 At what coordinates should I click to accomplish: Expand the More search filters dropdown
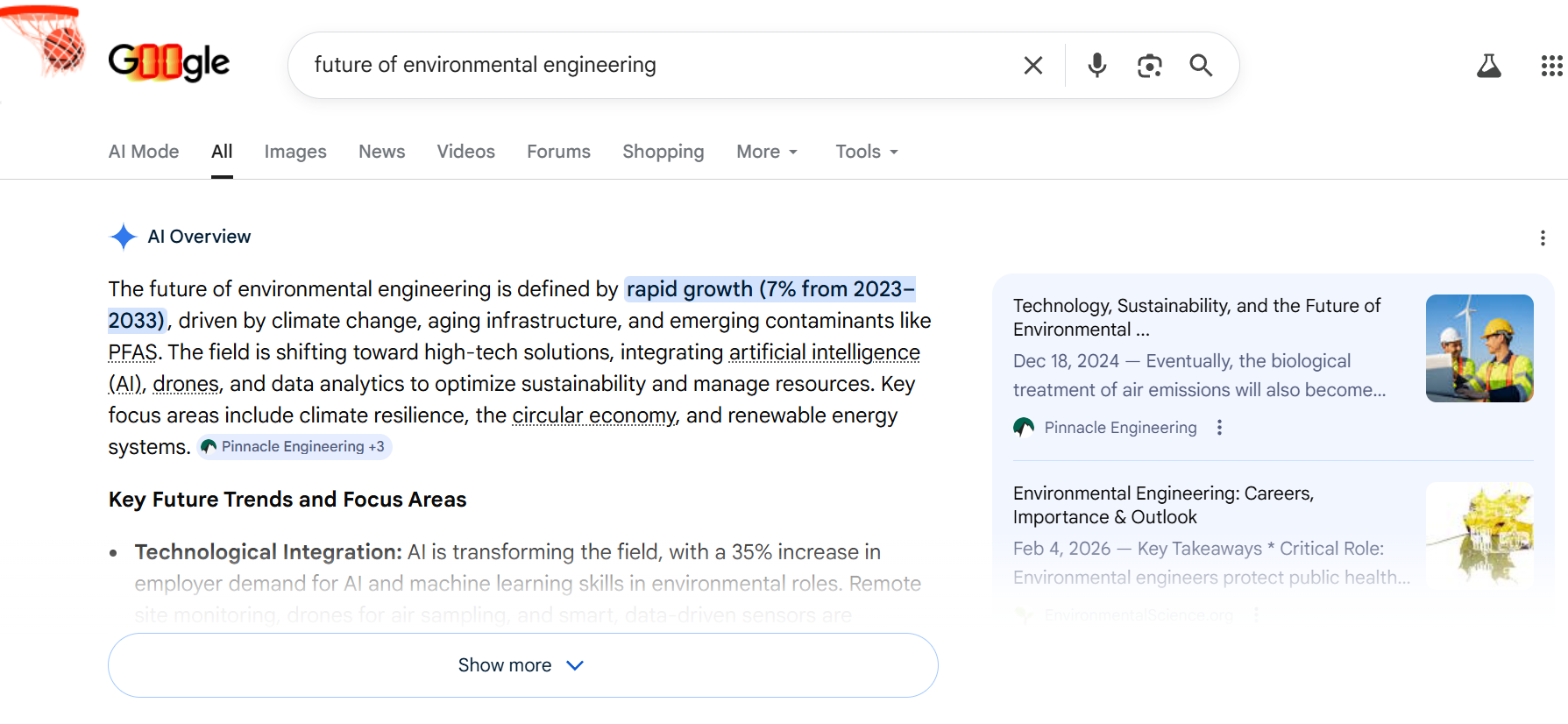click(x=767, y=152)
